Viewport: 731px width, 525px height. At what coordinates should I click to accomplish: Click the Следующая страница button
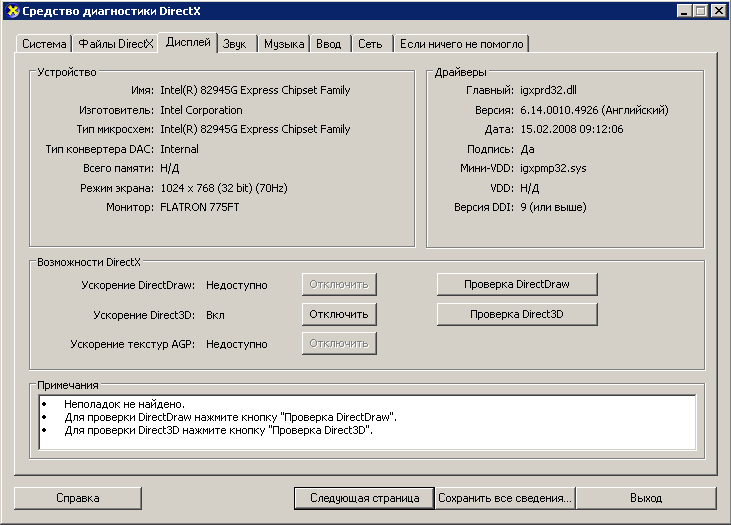[x=364, y=497]
